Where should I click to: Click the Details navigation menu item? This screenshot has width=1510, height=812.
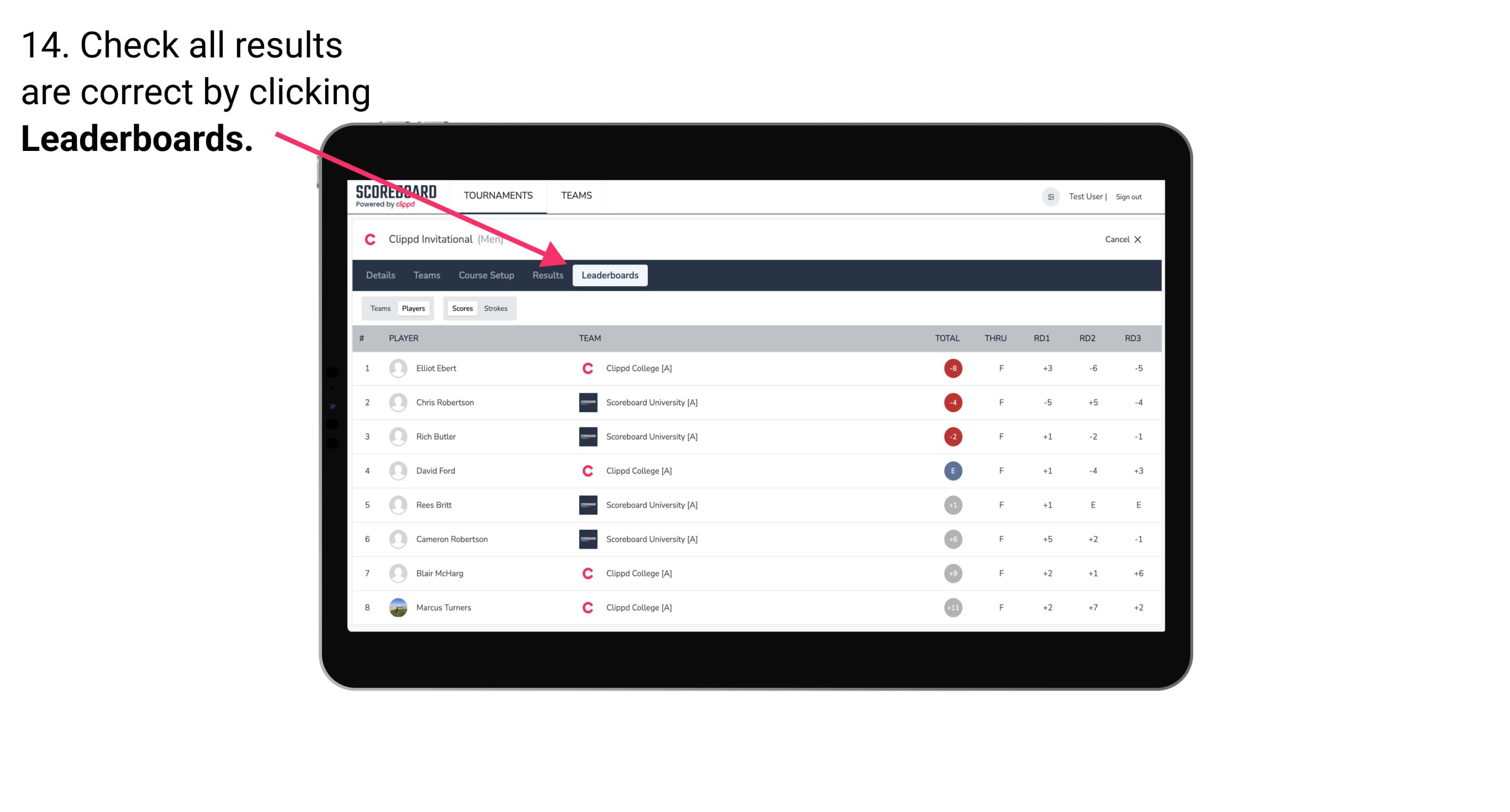[x=380, y=275]
